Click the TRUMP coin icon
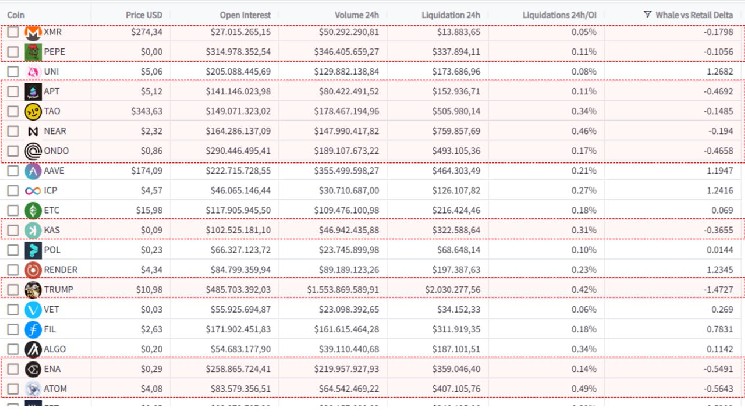The image size is (745, 419). coord(34,290)
